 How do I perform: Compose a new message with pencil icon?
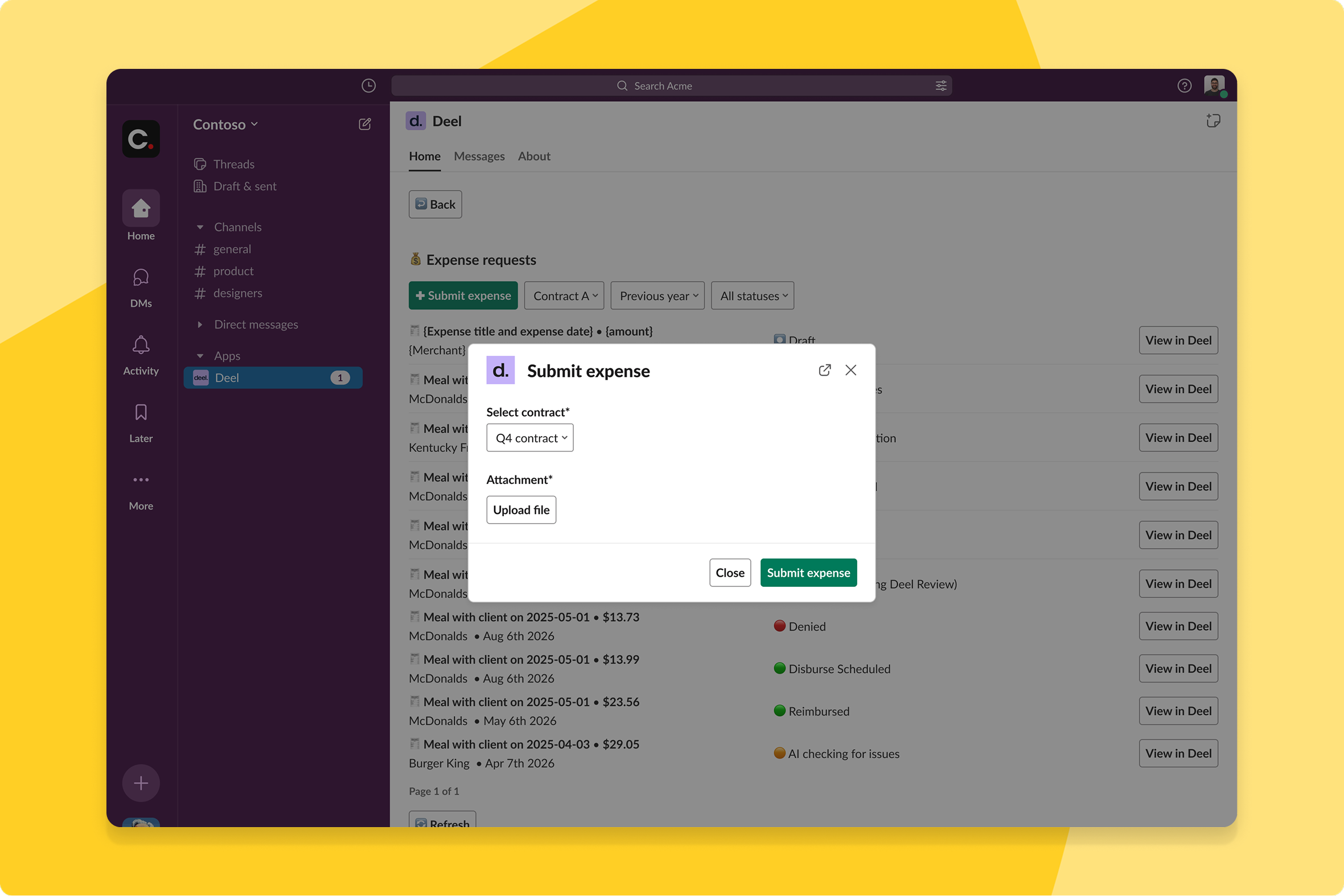364,124
